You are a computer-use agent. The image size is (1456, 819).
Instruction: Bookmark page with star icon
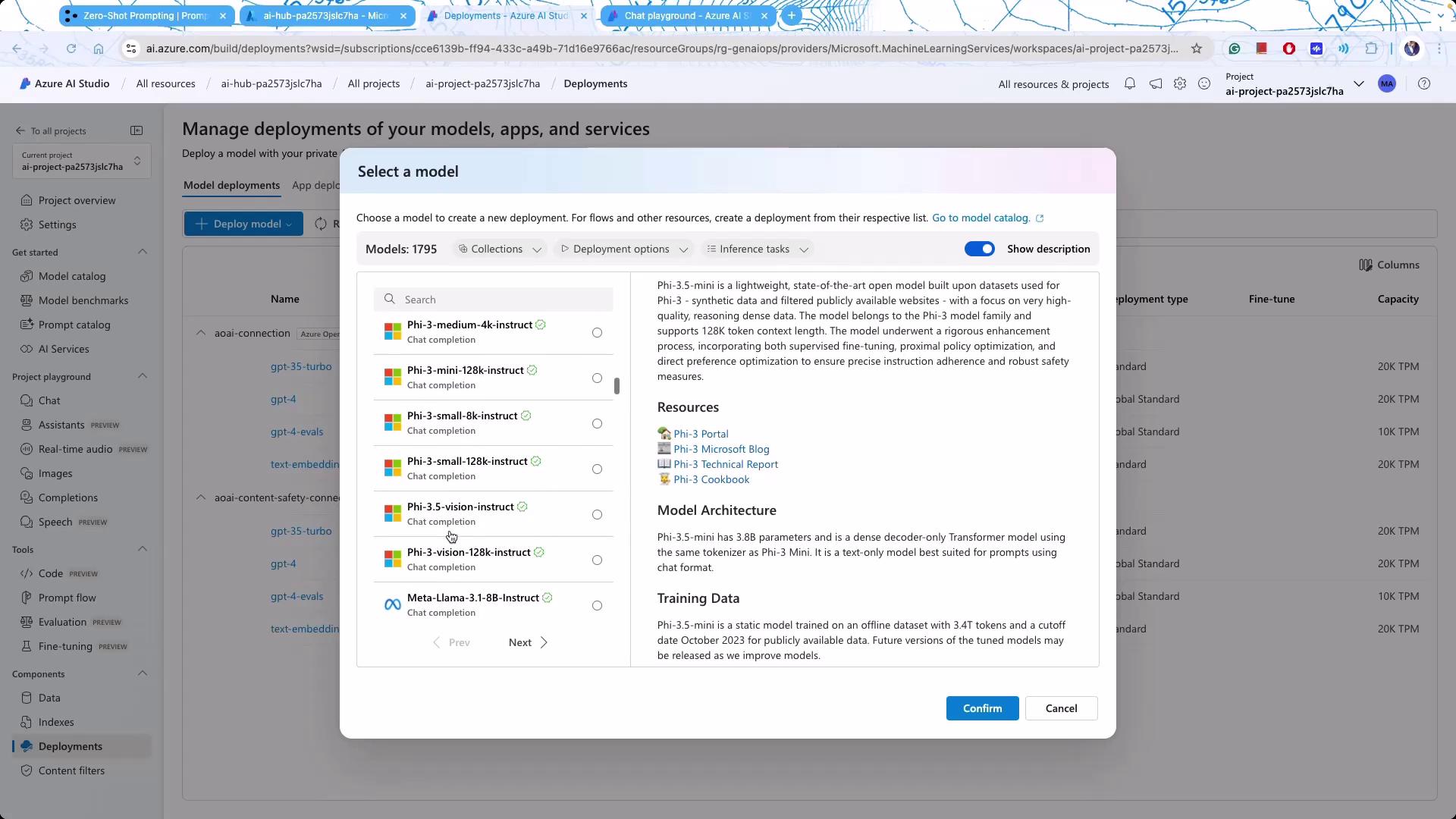click(1197, 49)
